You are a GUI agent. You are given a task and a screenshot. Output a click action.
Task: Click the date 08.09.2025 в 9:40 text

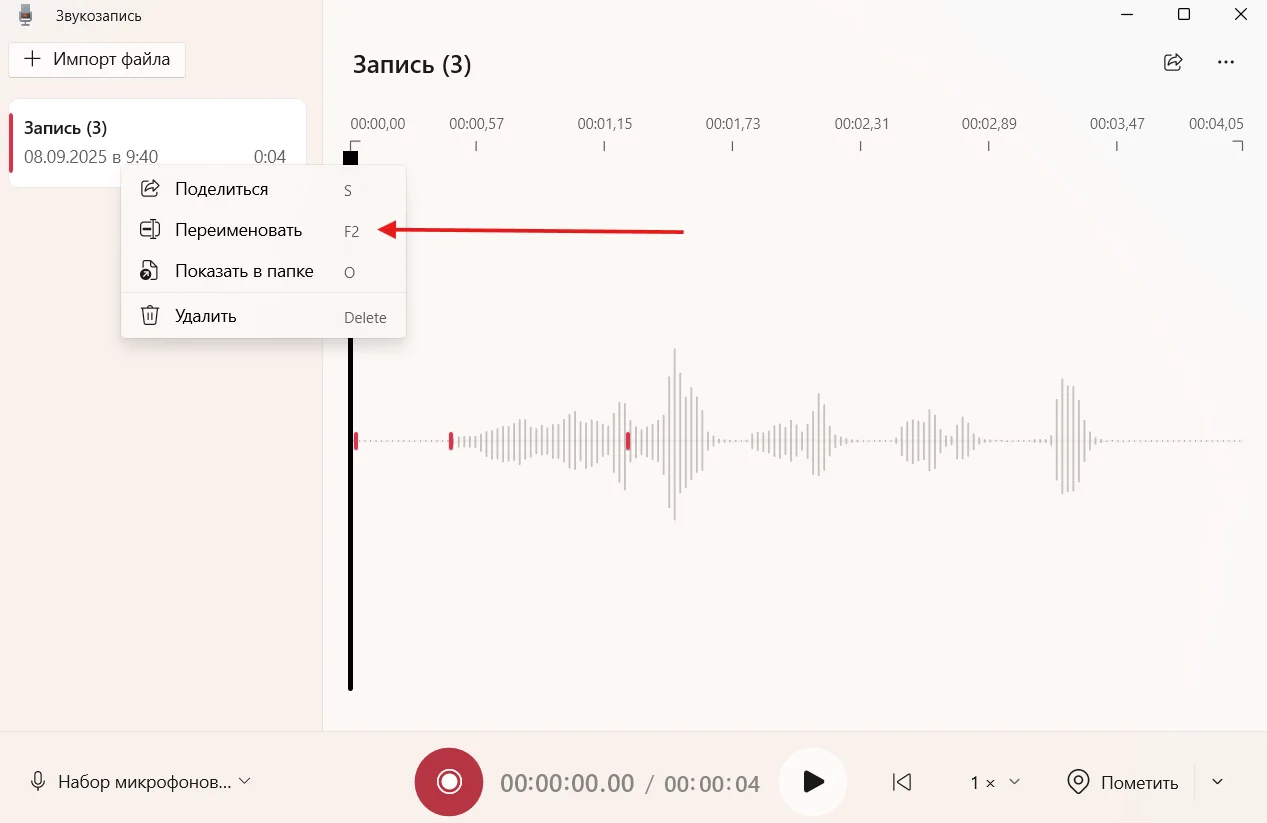tap(91, 157)
